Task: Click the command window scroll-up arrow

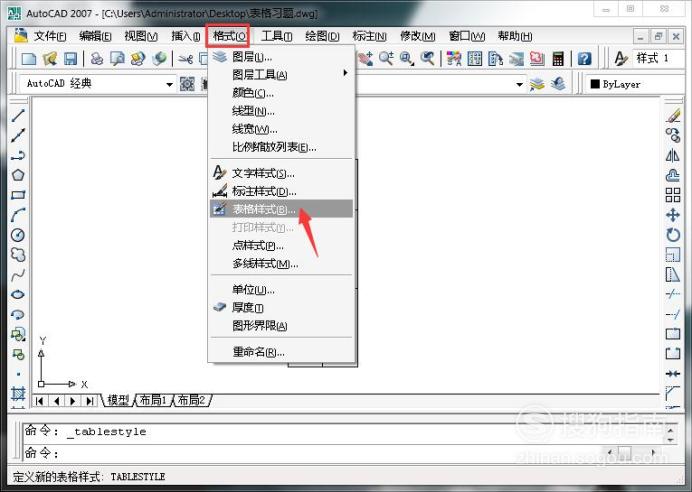Action: point(670,430)
